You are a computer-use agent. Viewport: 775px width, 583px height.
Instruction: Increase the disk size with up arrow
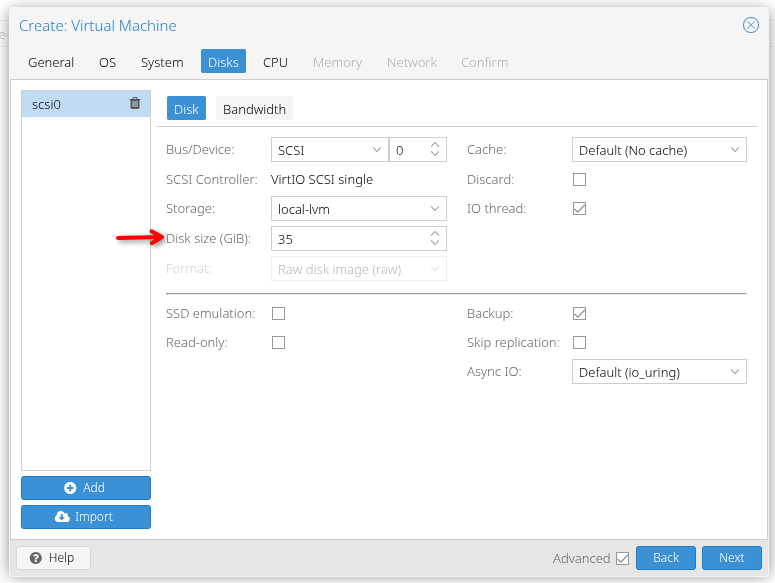click(x=435, y=234)
